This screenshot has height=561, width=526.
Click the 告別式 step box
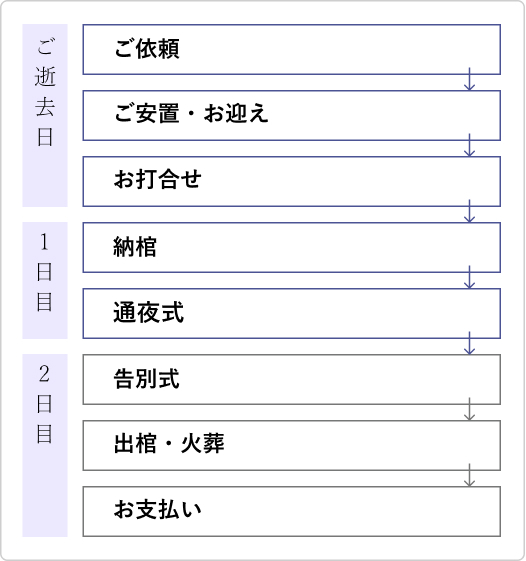click(x=292, y=379)
